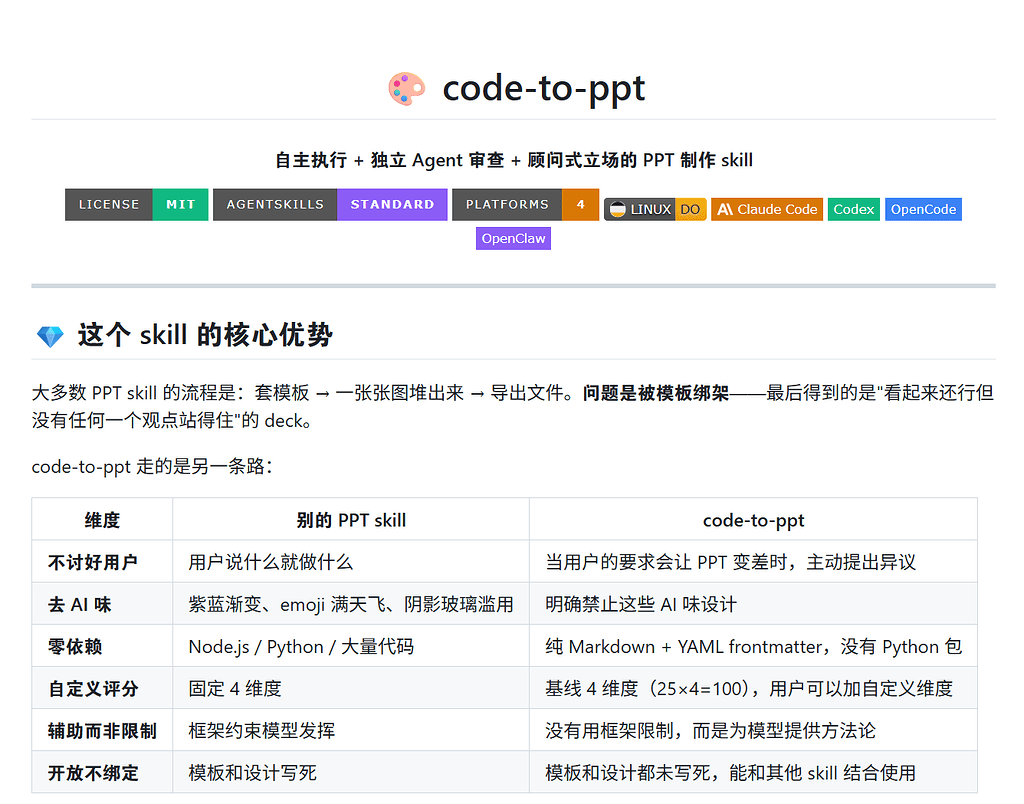Click the table header 'code-to-ppt'

point(753,521)
